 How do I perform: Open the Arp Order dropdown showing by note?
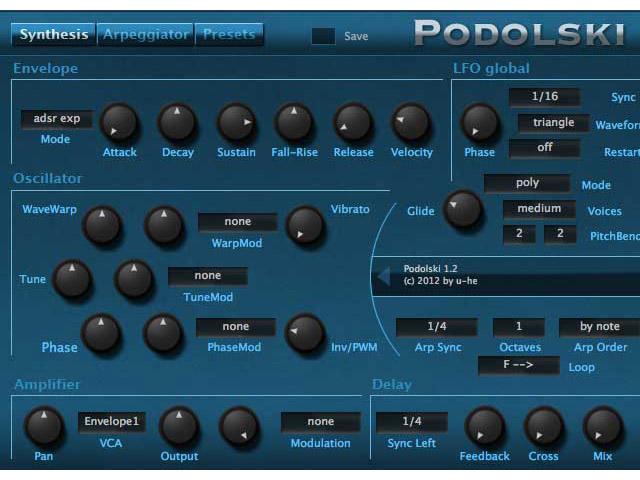(x=600, y=327)
